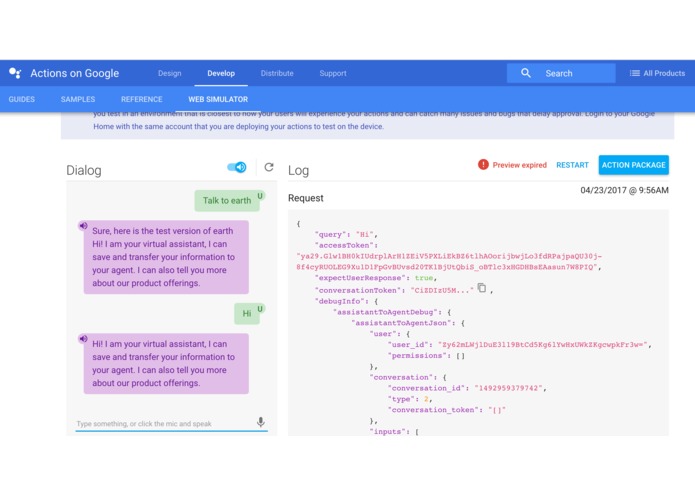Play audio of second assistant reply
This screenshot has width=695, height=494.
83,339
